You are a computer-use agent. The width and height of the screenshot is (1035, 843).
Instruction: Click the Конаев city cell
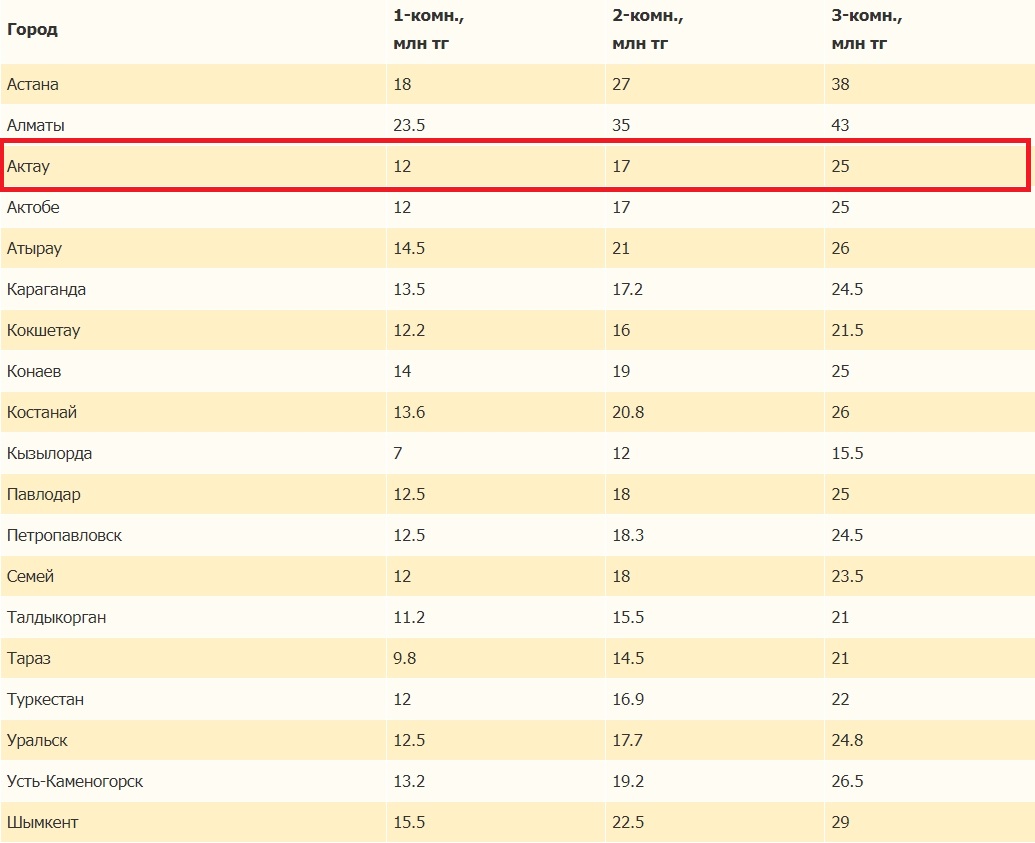(34, 371)
